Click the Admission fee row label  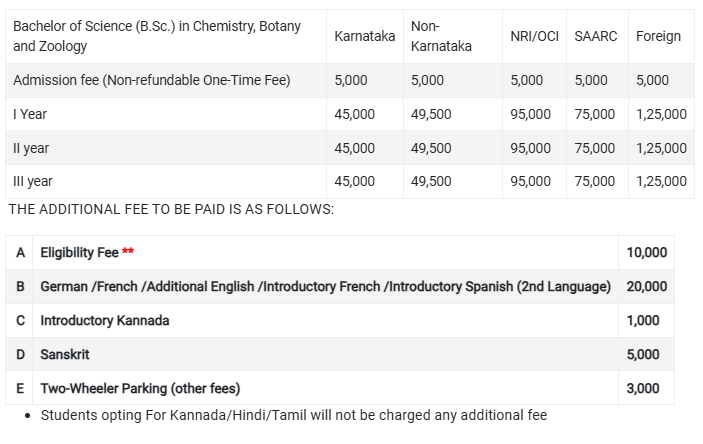[151, 80]
